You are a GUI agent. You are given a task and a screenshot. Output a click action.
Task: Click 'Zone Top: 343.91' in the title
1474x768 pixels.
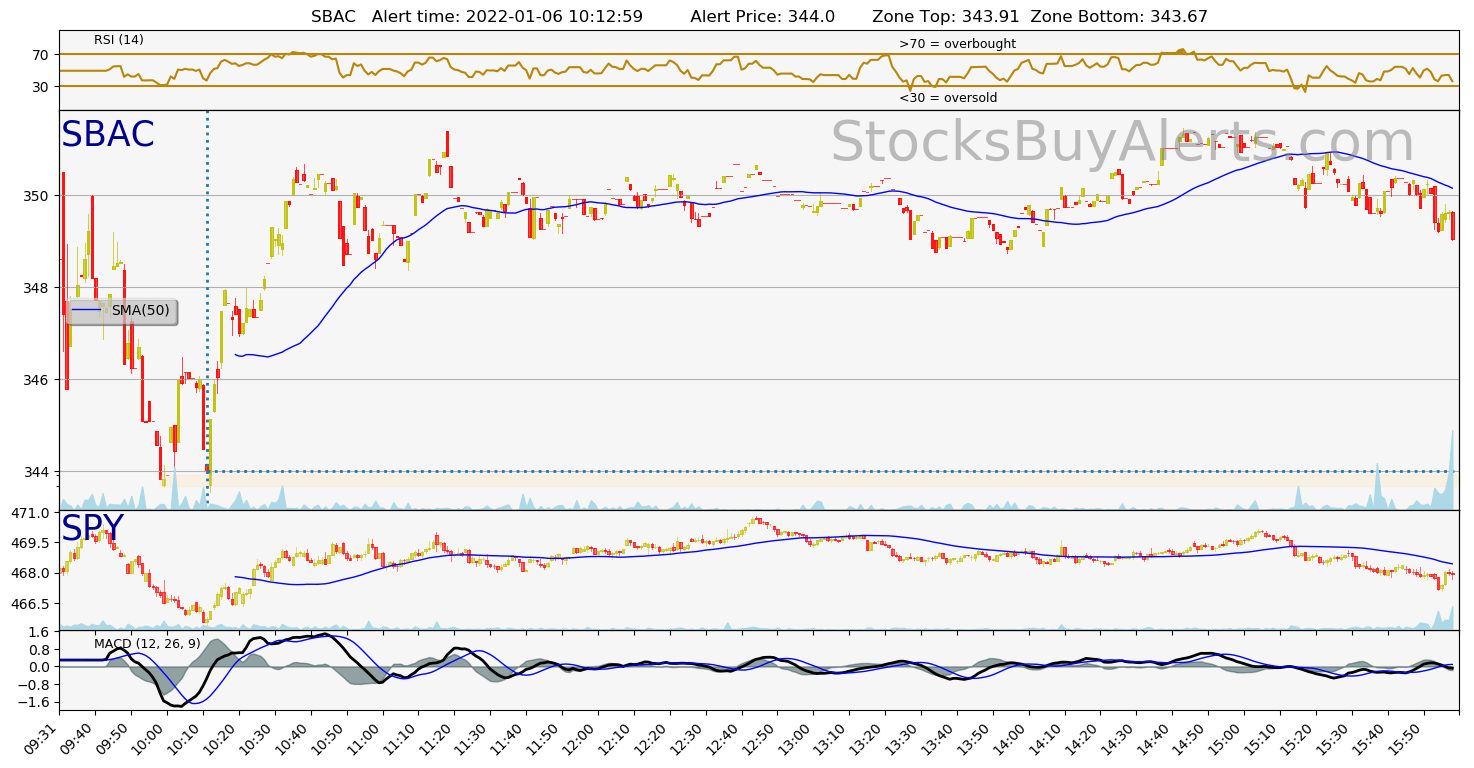(x=946, y=17)
